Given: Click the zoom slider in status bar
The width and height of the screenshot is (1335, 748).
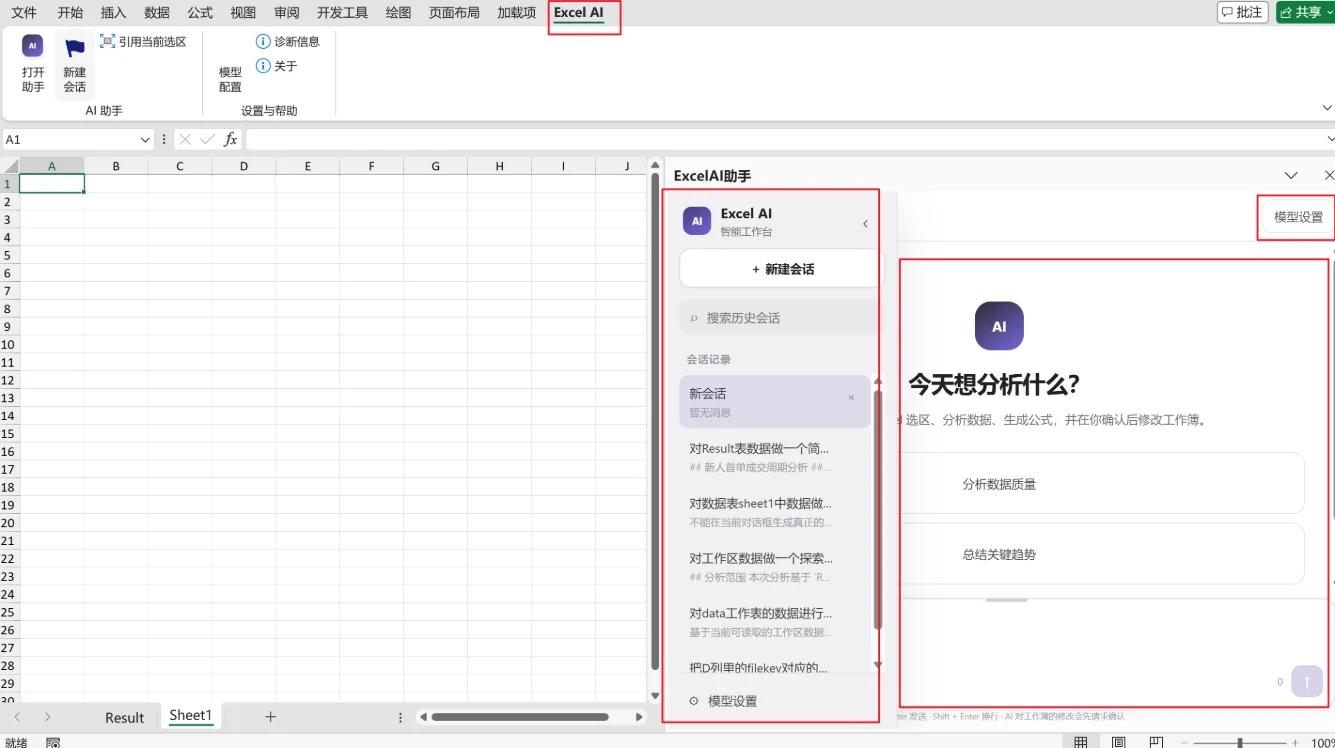Looking at the screenshot, I should coord(1241,743).
